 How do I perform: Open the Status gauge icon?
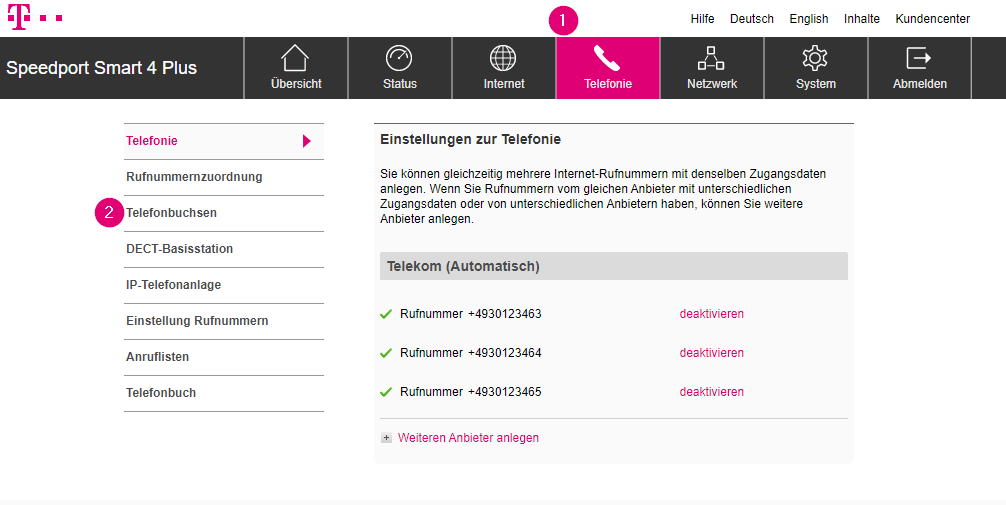tap(399, 58)
